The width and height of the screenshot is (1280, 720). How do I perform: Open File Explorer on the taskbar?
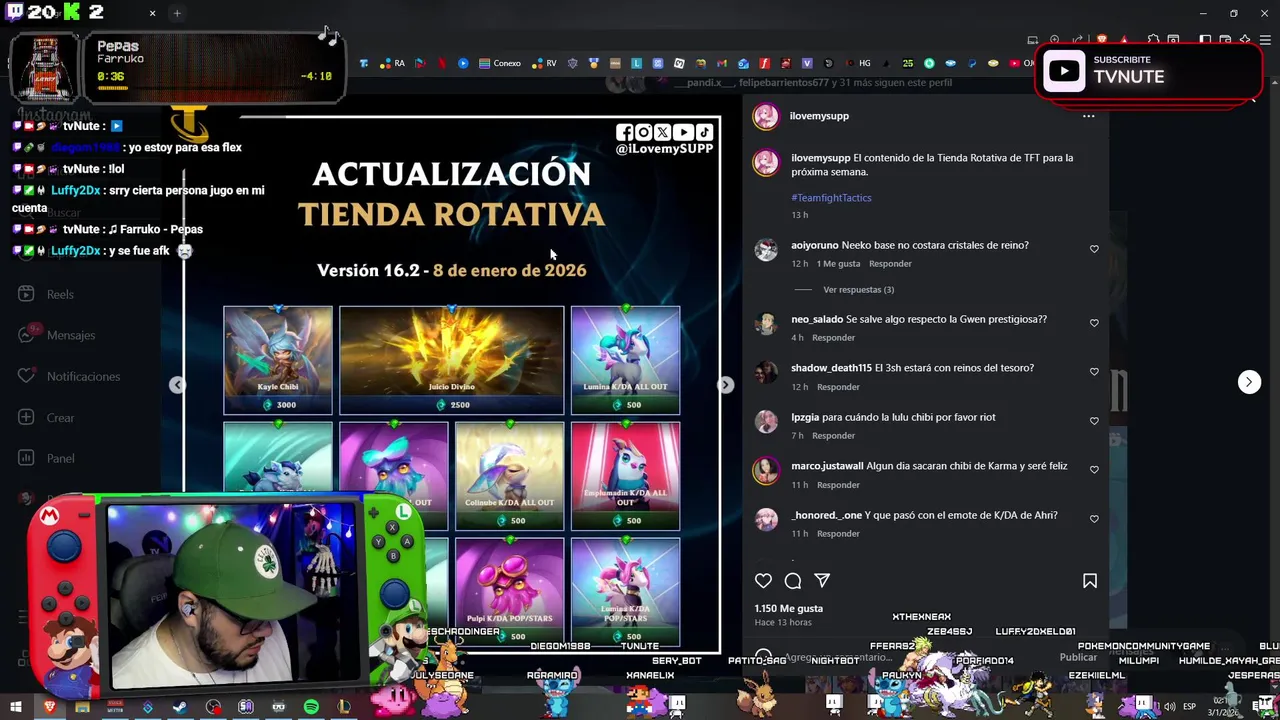coord(82,707)
